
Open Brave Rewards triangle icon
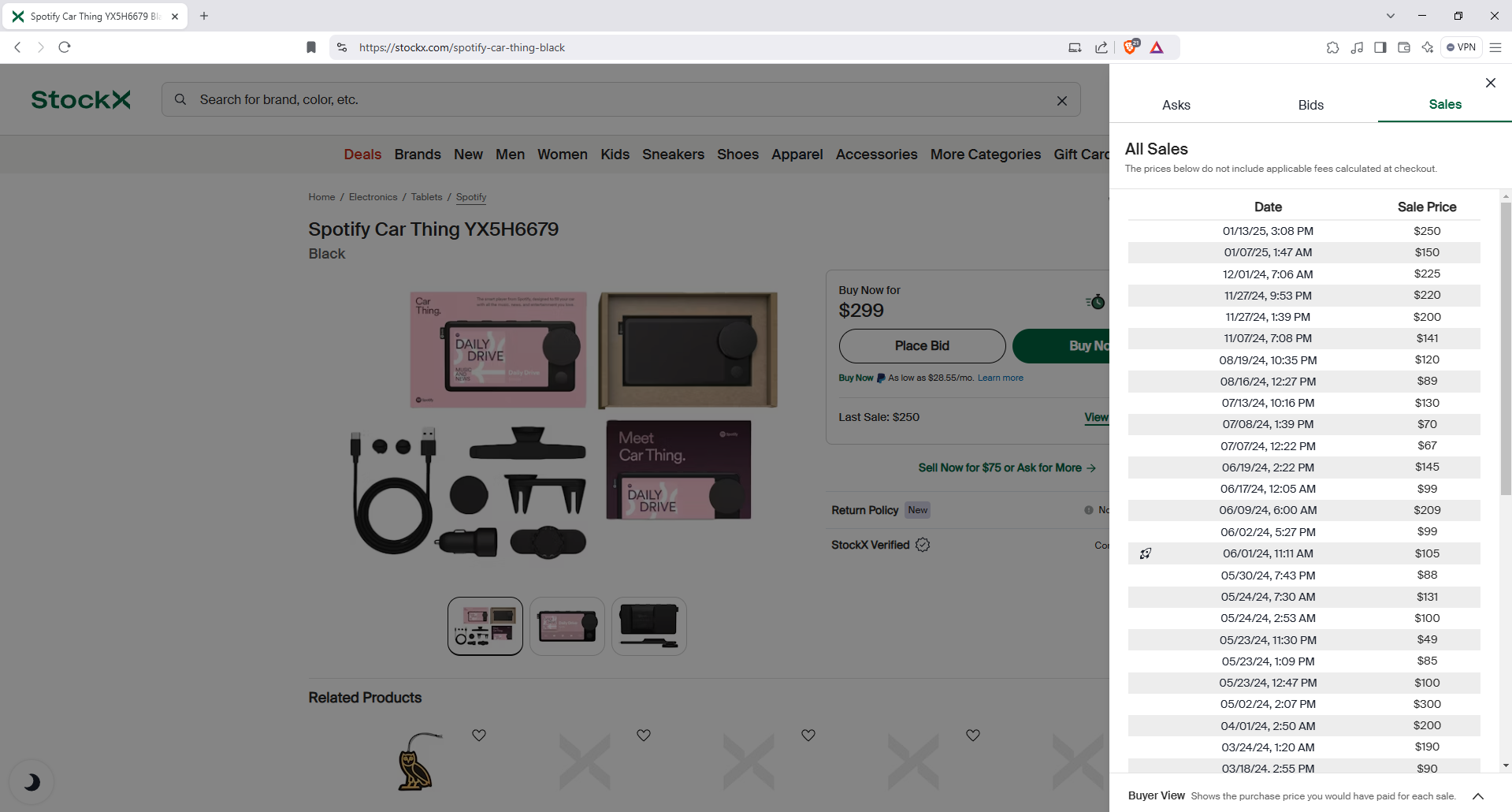tap(1157, 47)
